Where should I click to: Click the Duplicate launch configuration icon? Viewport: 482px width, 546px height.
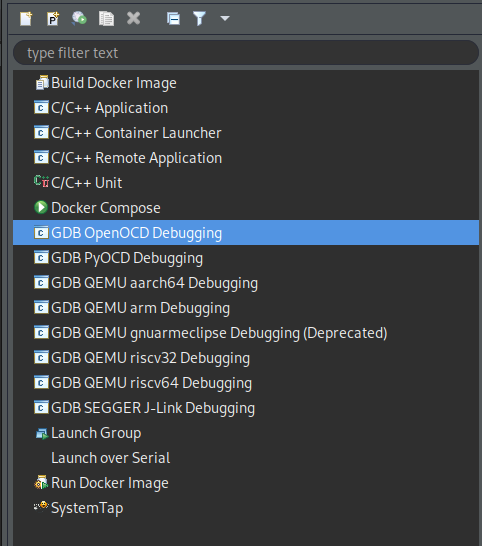point(106,18)
